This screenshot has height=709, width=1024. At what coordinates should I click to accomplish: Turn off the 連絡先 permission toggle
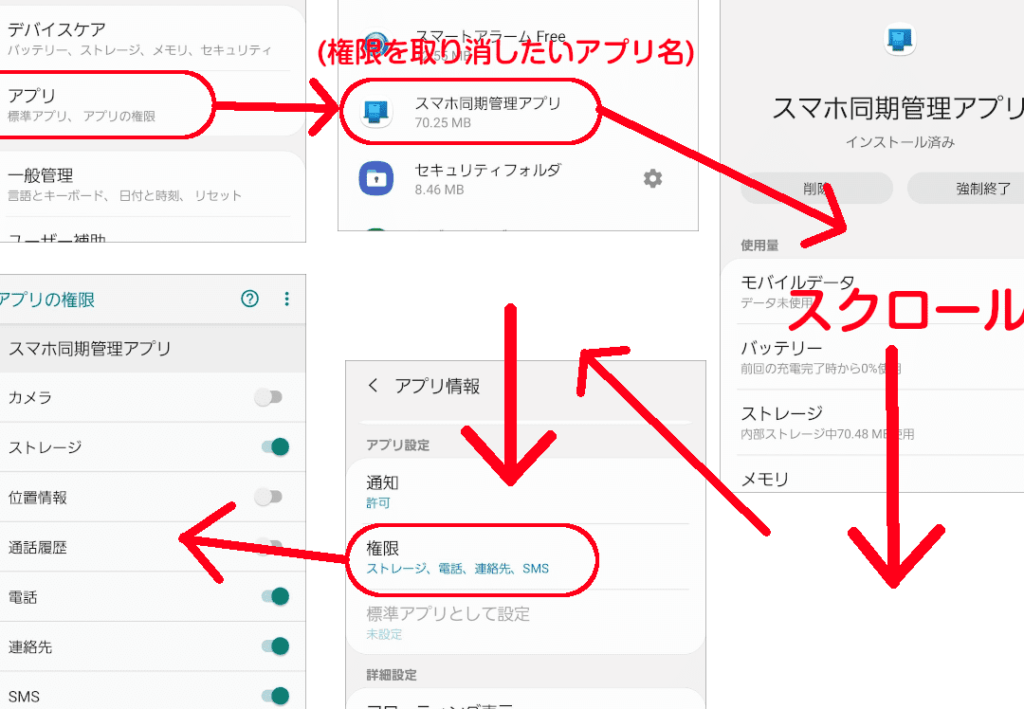point(275,646)
